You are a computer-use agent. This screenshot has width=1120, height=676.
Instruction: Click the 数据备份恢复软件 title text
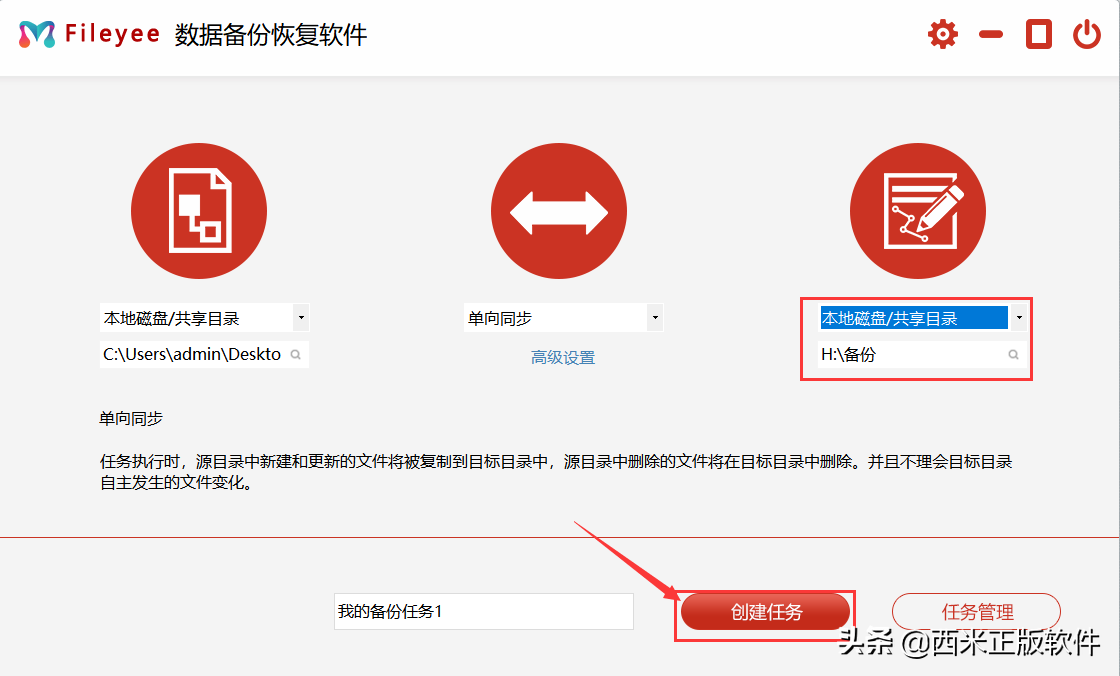271,35
